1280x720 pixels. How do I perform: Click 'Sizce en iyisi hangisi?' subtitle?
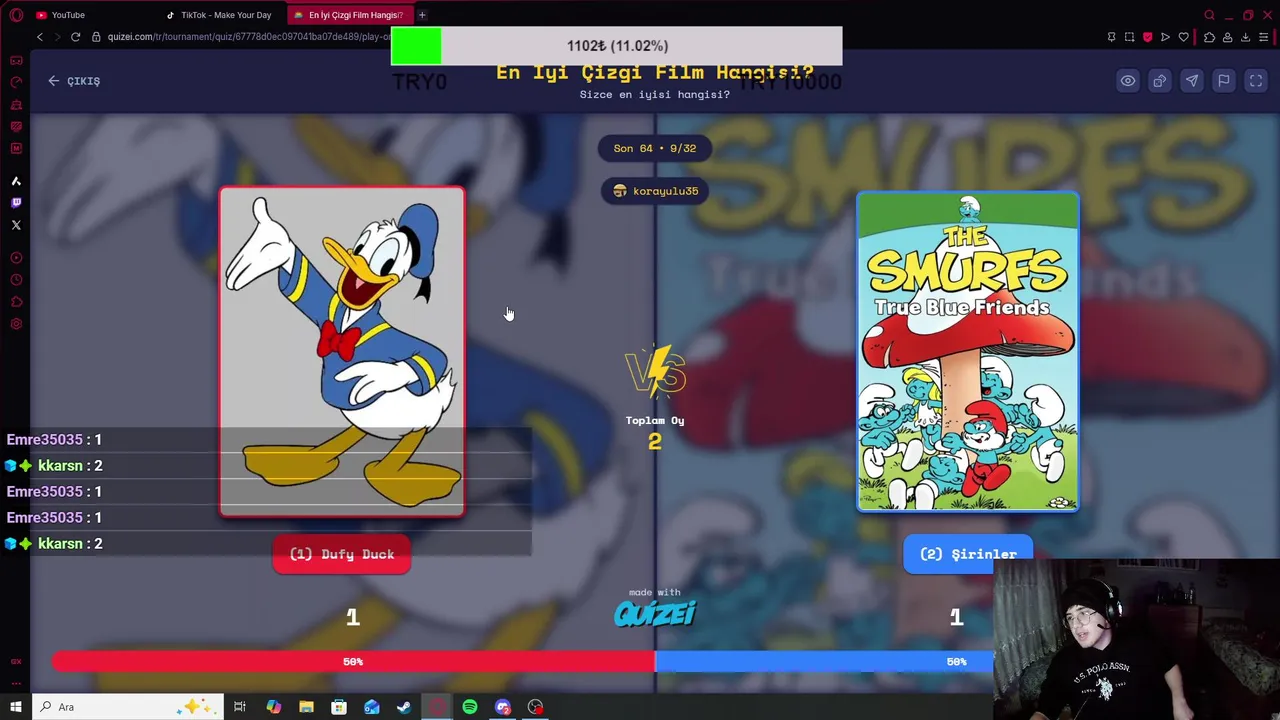(655, 94)
